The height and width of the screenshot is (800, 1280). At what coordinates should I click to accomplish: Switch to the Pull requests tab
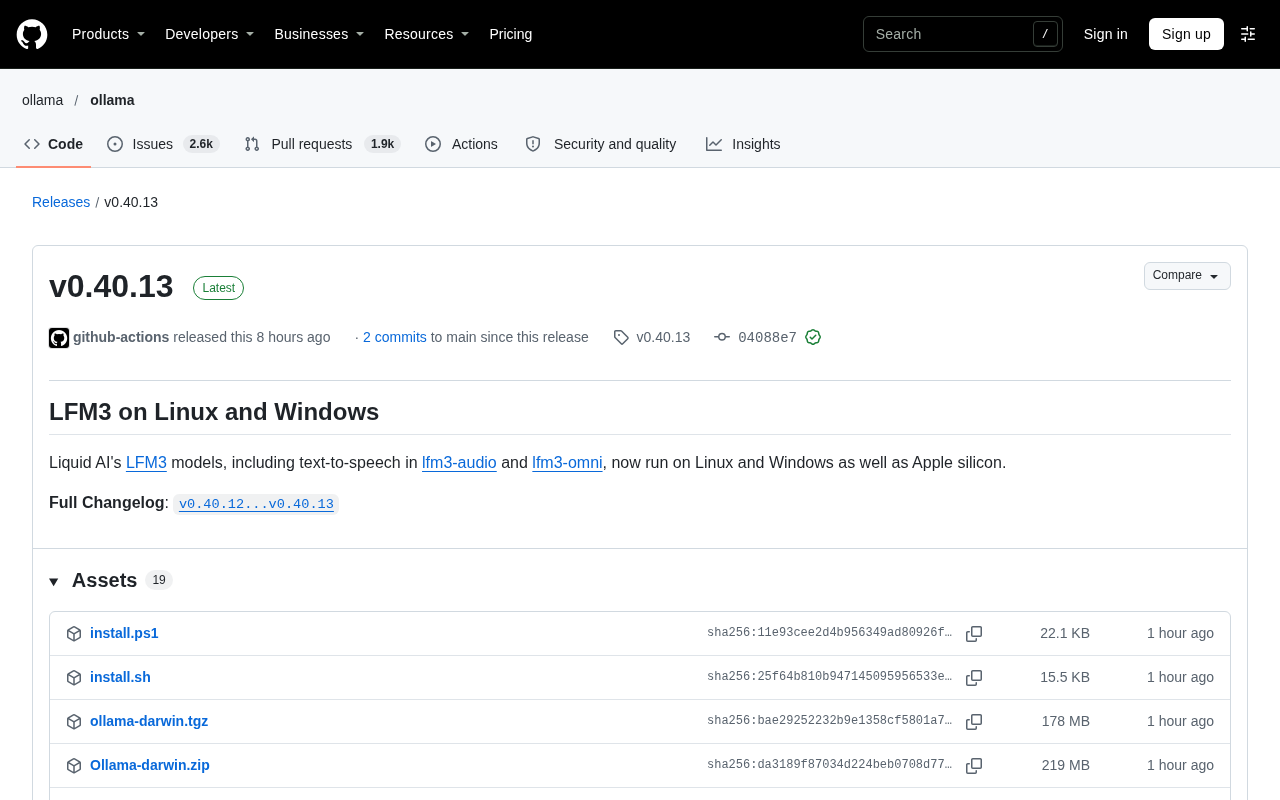coord(322,144)
